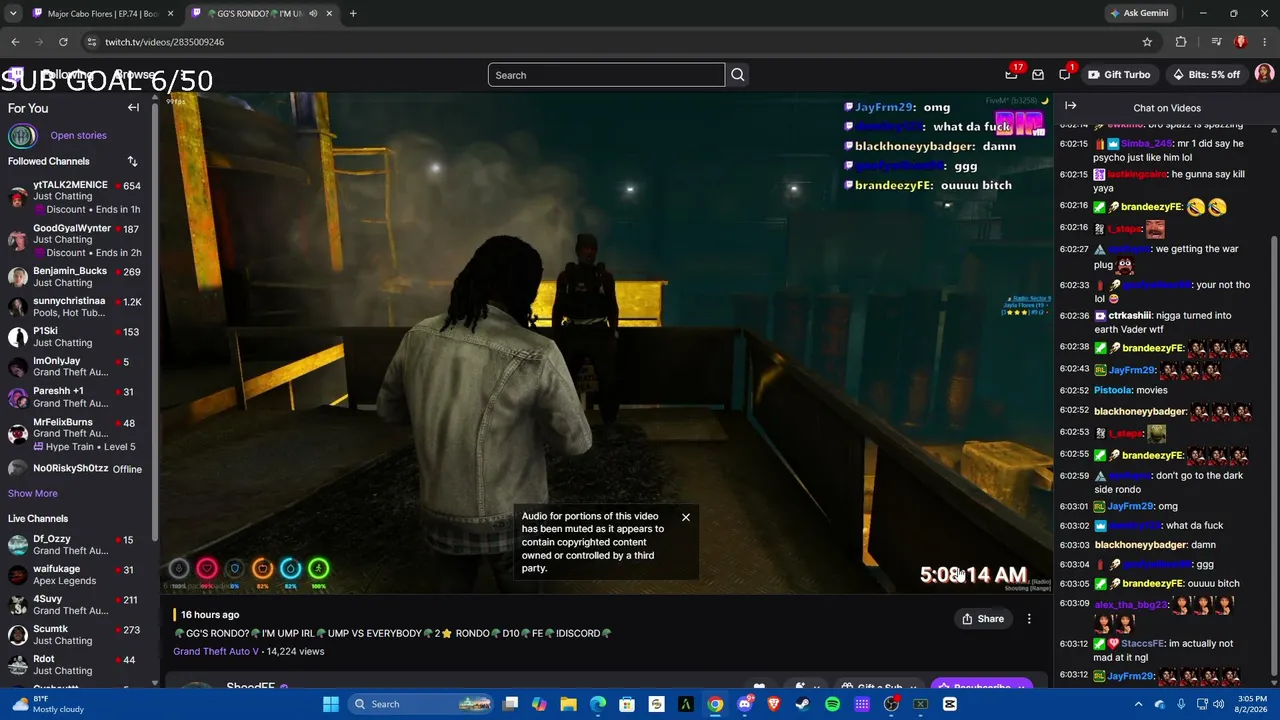Open Brave browser from the taskbar
The width and height of the screenshot is (1280, 720).
(774, 704)
